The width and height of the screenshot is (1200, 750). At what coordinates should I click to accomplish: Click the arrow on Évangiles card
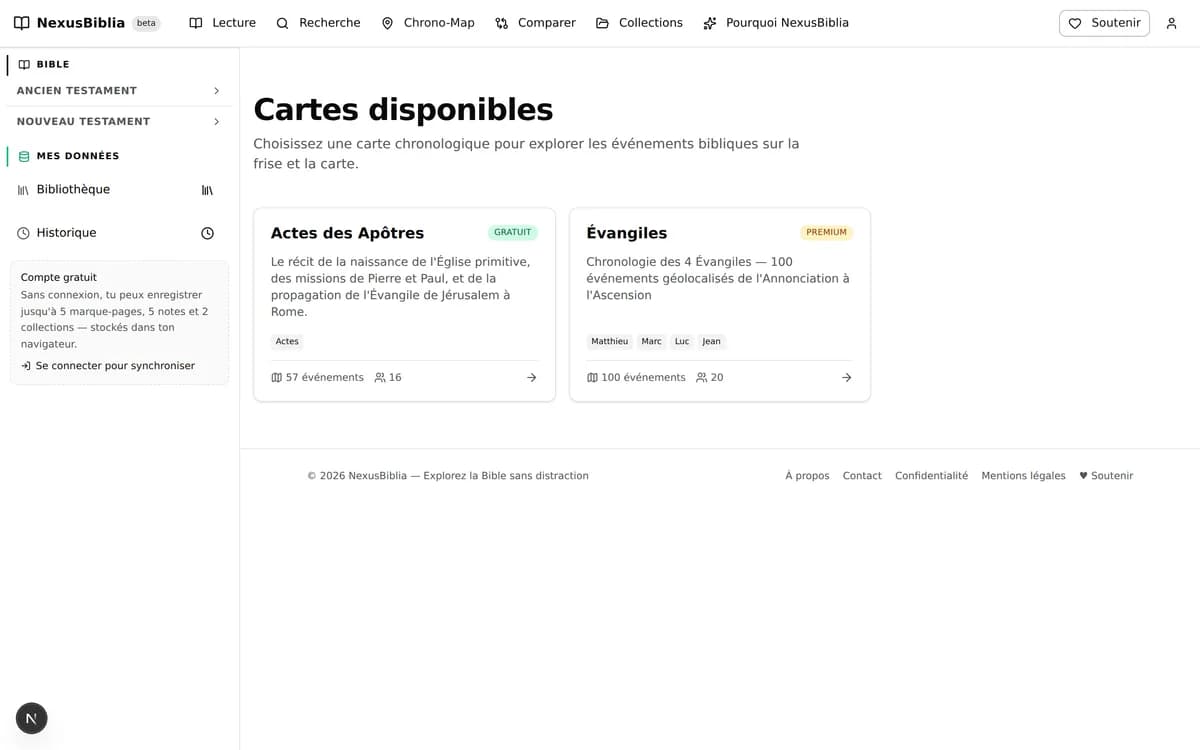coord(846,378)
